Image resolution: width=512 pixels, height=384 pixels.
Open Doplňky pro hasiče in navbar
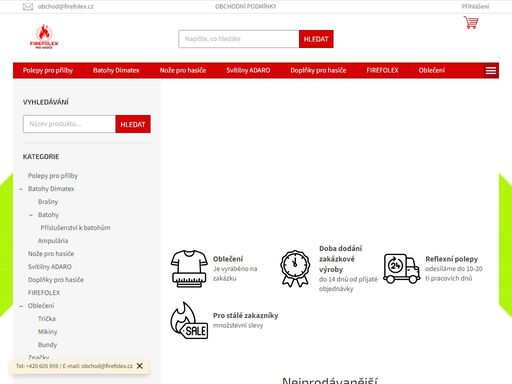click(x=318, y=70)
